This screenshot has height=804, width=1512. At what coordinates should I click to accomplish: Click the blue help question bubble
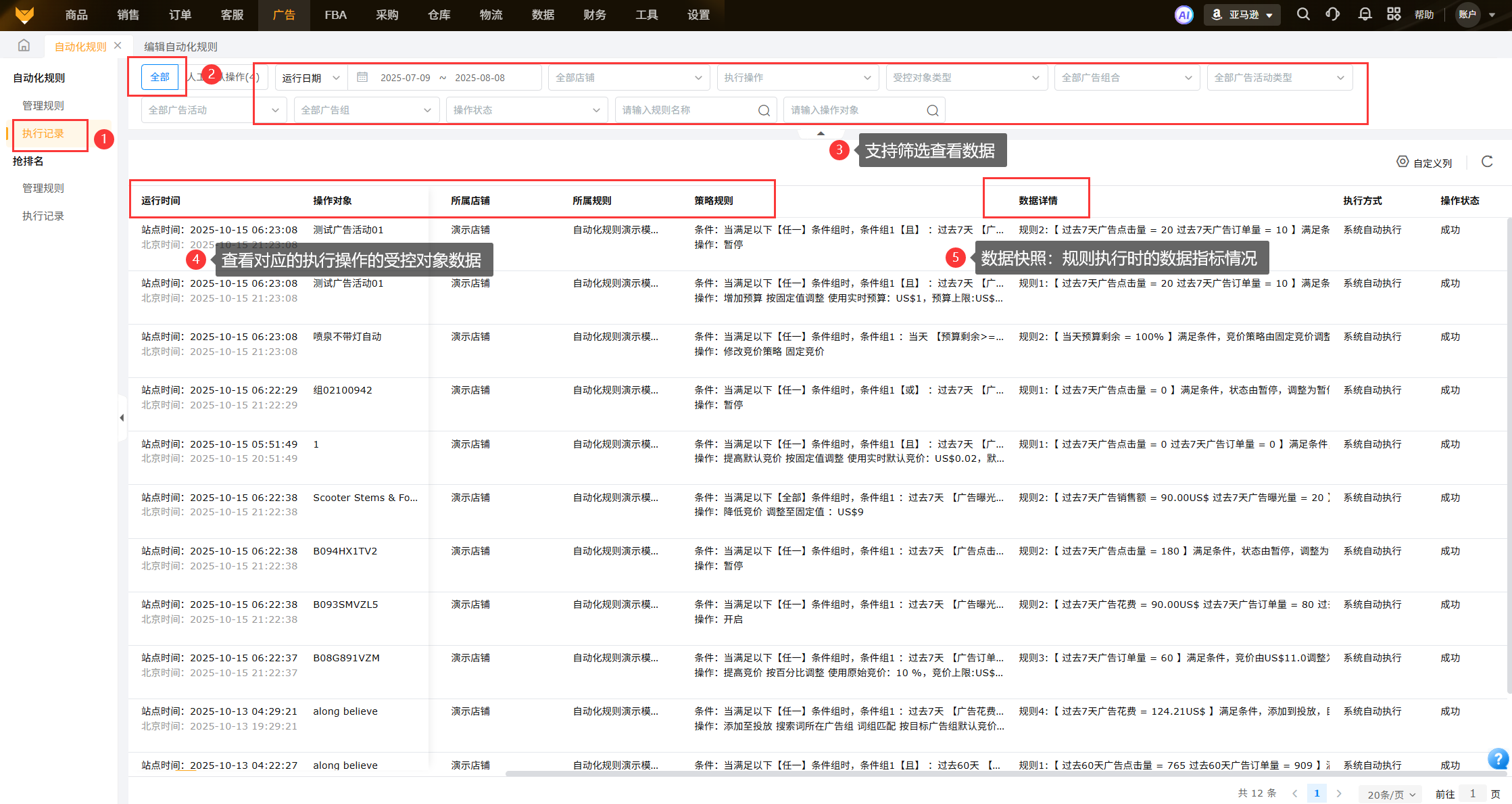coord(1497,758)
